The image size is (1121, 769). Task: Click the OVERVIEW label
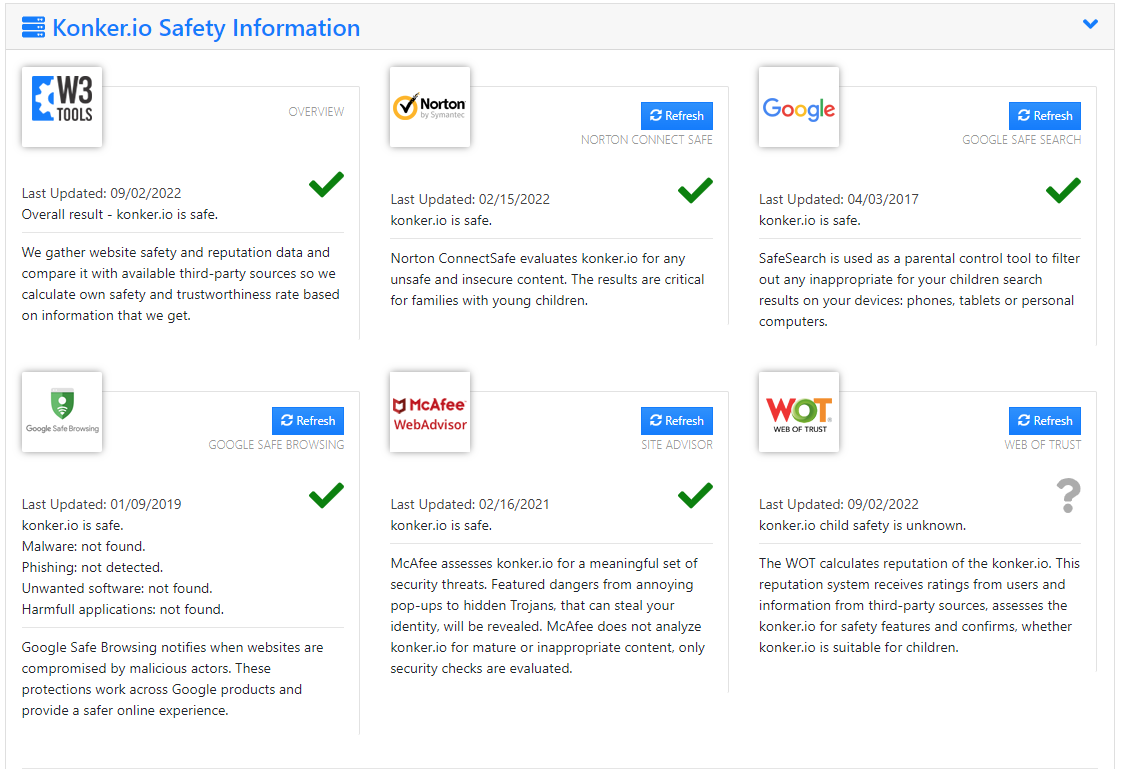(x=316, y=112)
